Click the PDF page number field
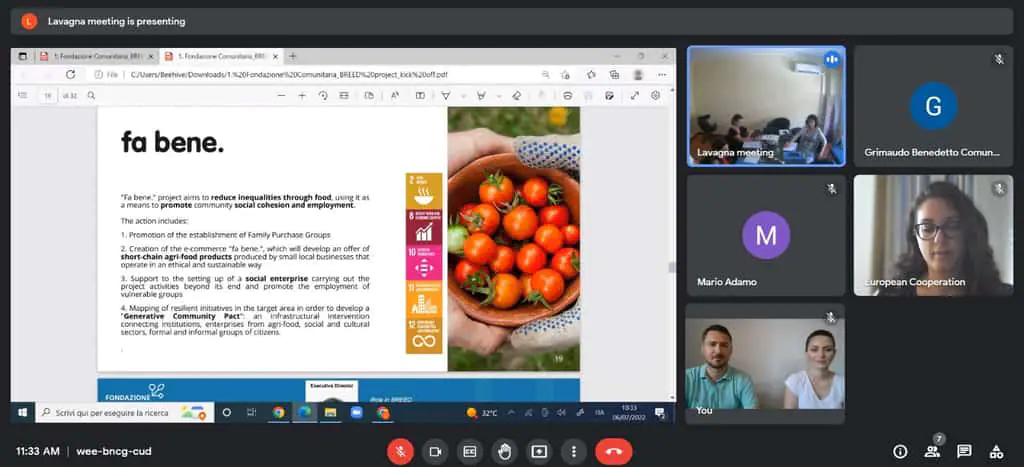 47,95
